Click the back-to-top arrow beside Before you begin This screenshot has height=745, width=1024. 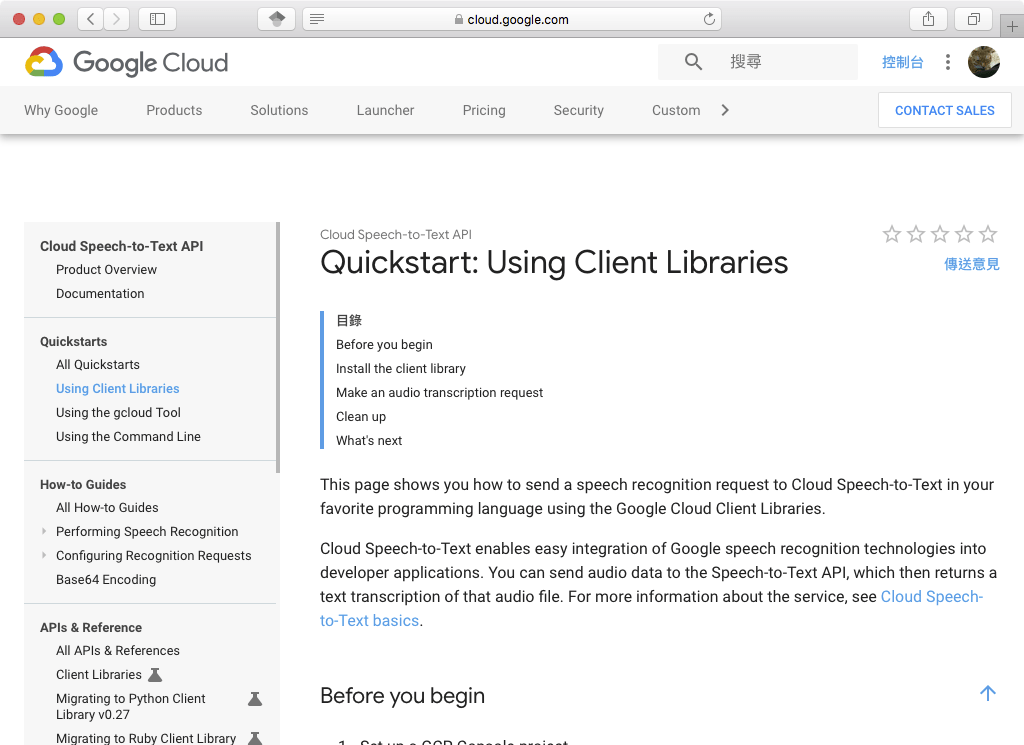click(987, 693)
